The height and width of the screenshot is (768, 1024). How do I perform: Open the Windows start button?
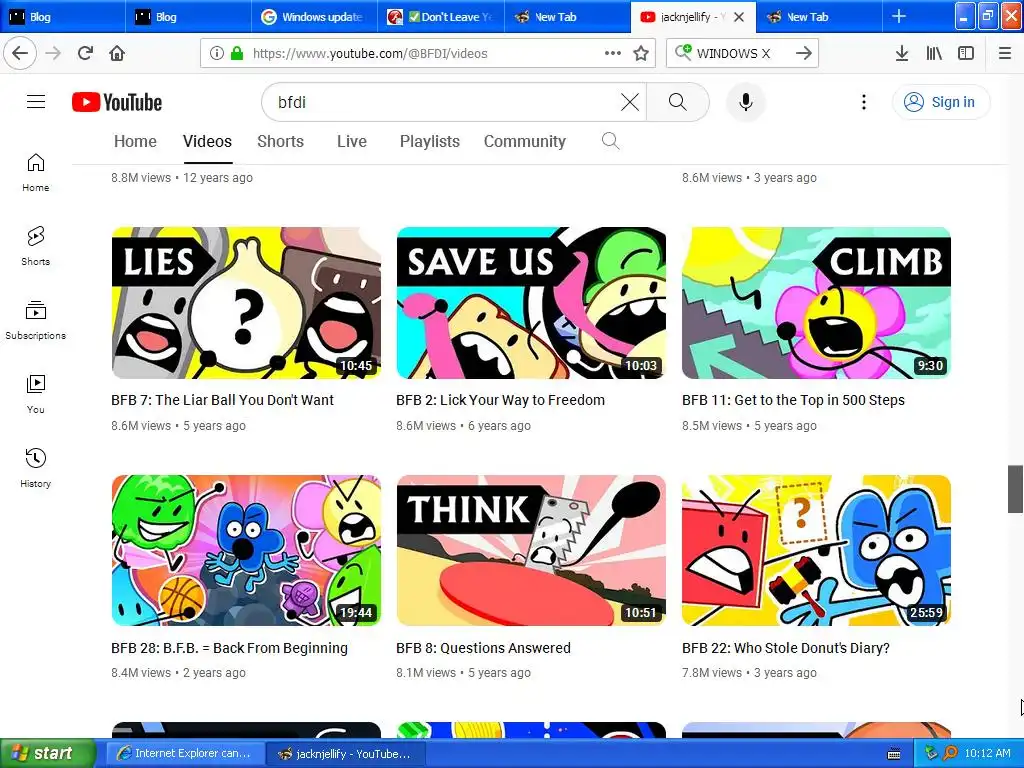pos(48,753)
